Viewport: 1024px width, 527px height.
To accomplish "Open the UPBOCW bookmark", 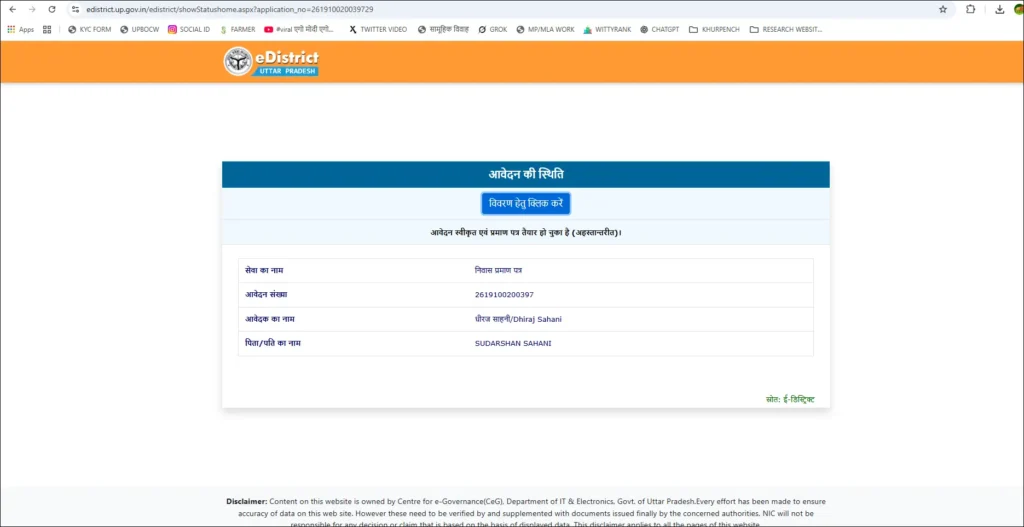I will [x=140, y=29].
